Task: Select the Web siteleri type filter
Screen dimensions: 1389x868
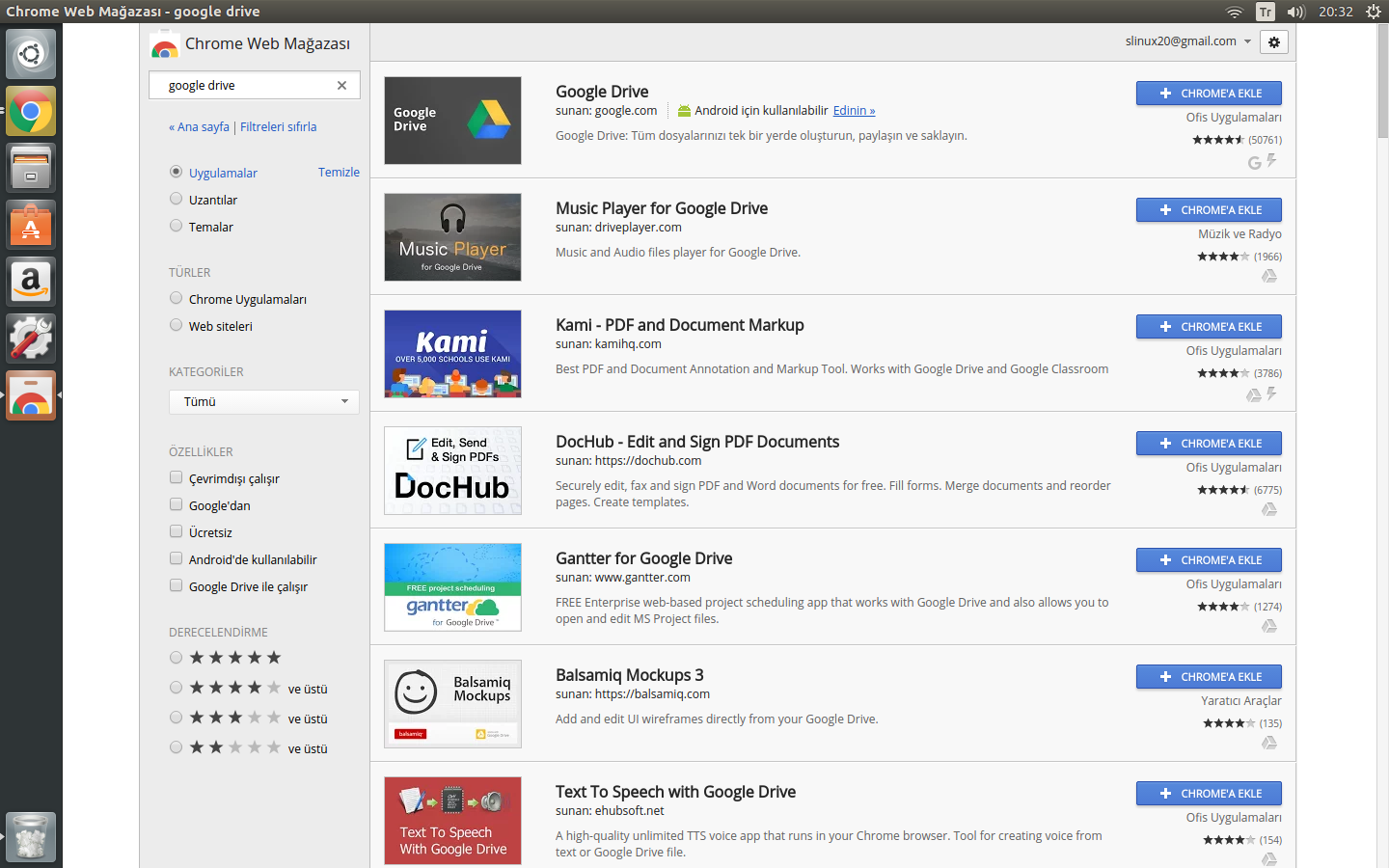Action: coord(176,325)
